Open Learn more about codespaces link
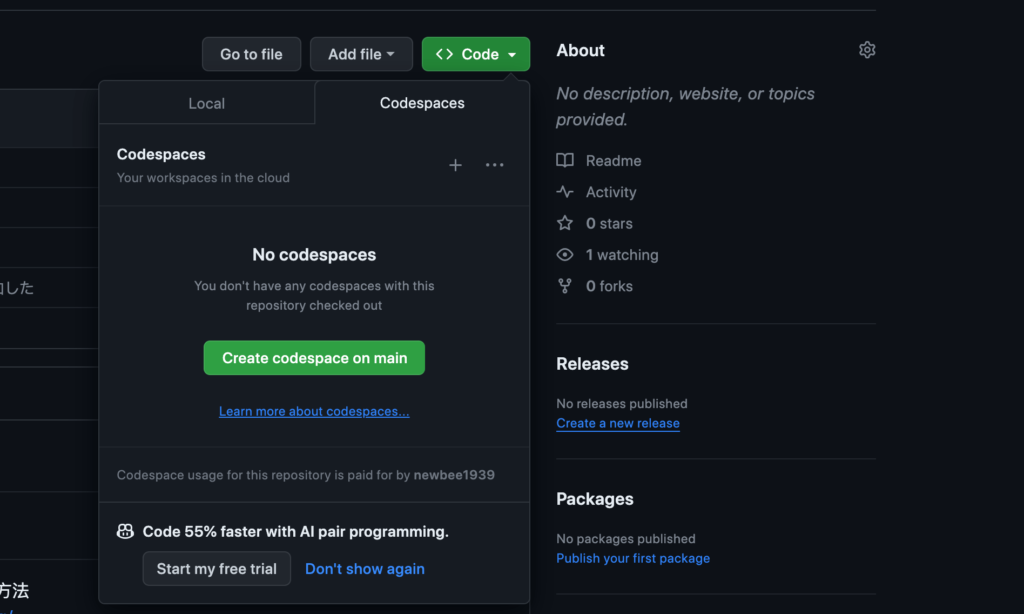The height and width of the screenshot is (614, 1024). click(314, 411)
